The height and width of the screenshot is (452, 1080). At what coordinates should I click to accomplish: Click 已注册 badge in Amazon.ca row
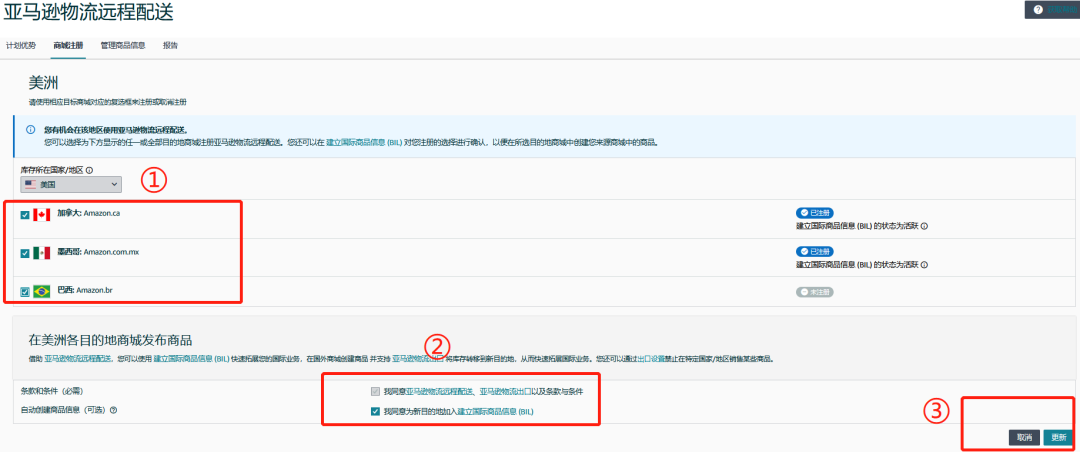814,213
